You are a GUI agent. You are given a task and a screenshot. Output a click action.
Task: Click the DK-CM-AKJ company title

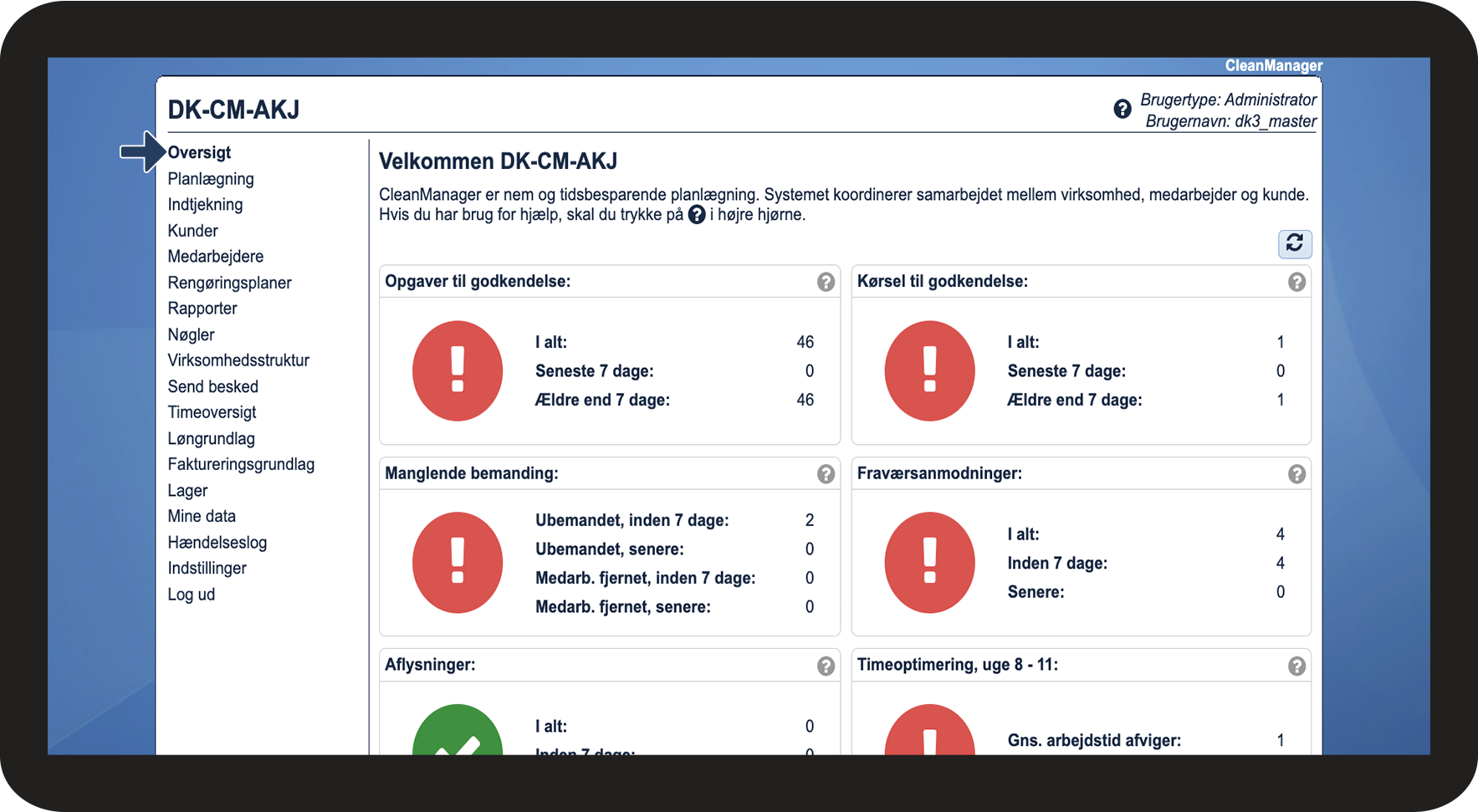(x=233, y=110)
